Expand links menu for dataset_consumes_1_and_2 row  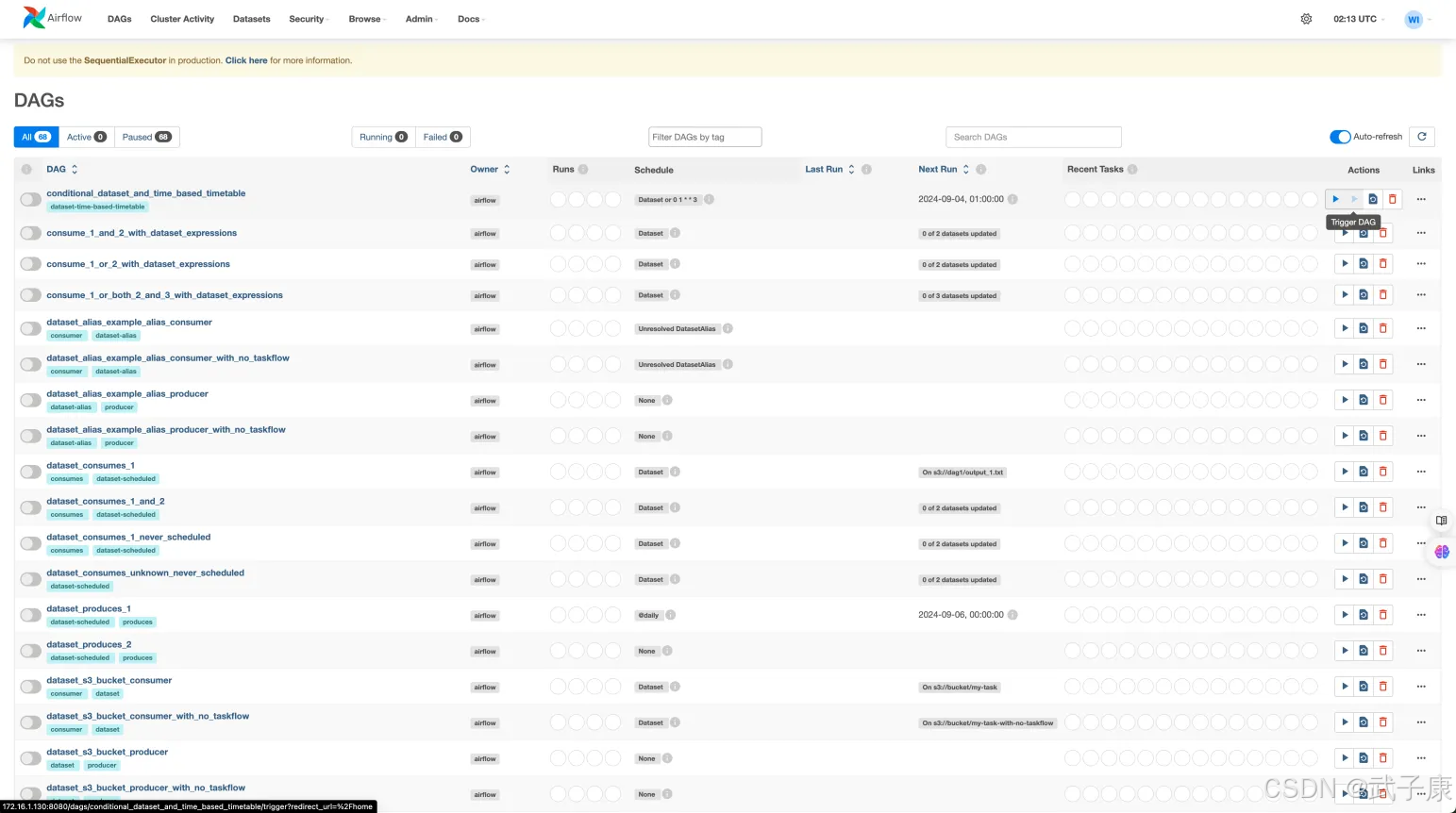pyautogui.click(x=1421, y=507)
